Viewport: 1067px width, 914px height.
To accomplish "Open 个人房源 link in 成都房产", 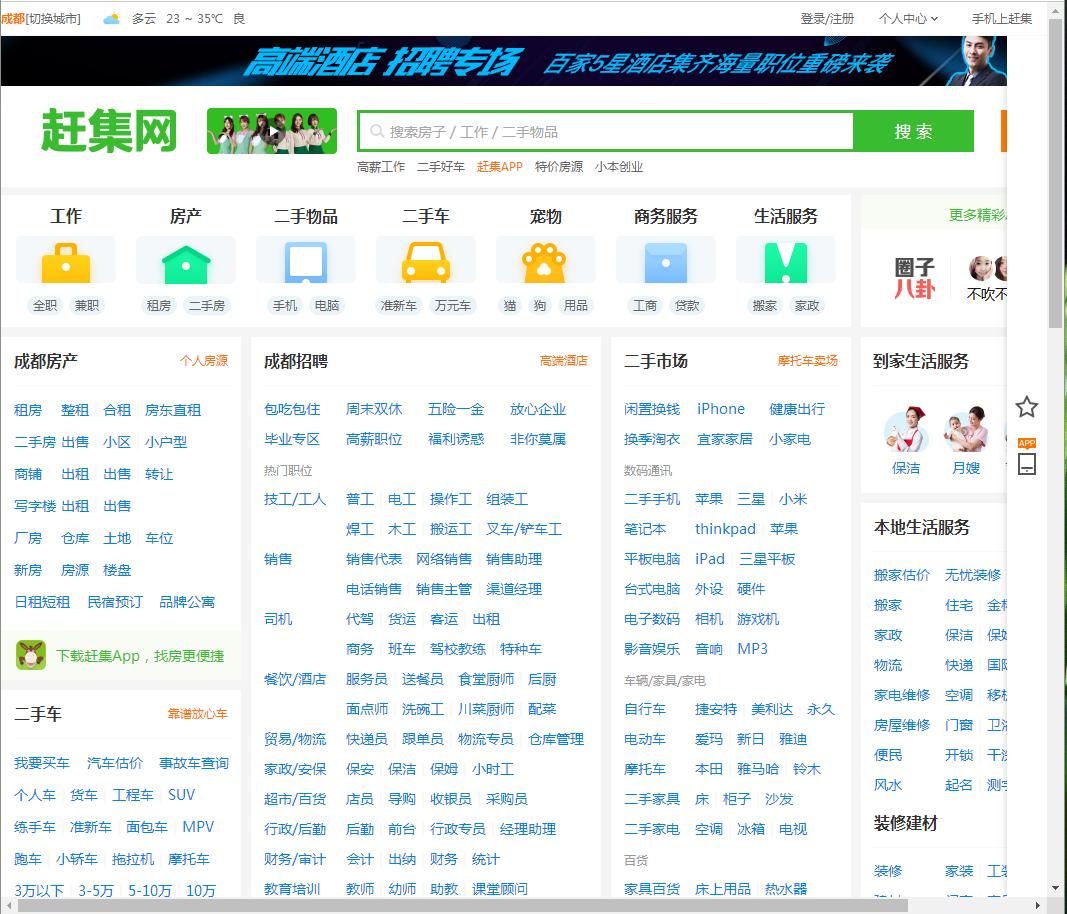I will click(203, 361).
